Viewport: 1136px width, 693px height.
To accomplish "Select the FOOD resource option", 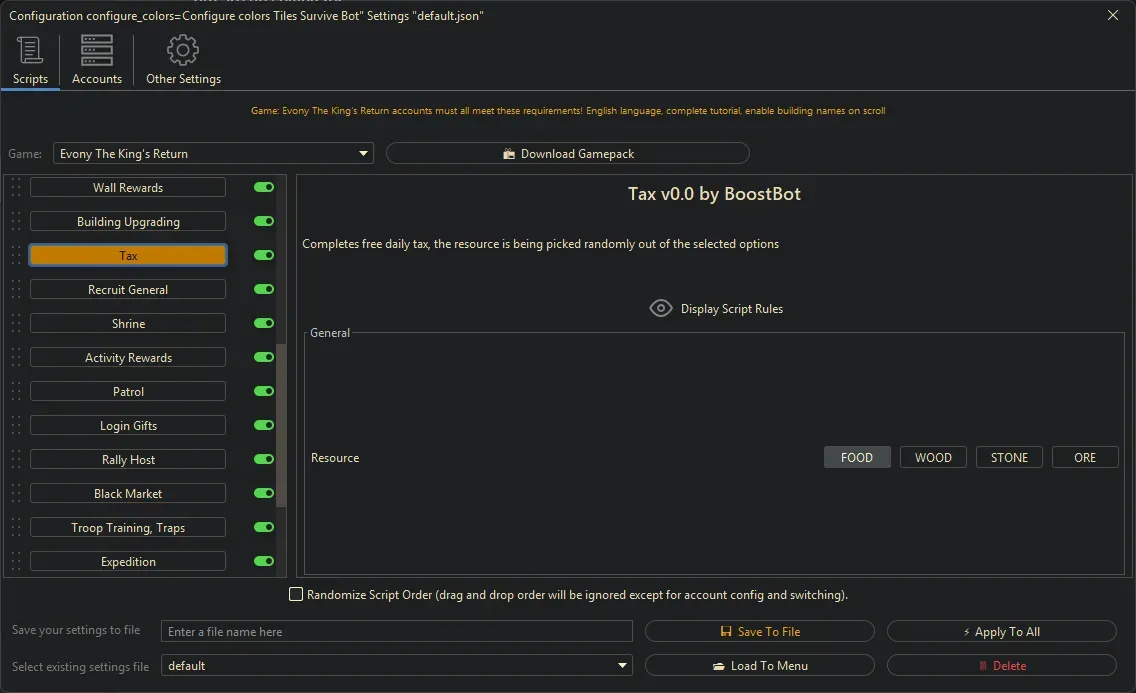I will (857, 457).
